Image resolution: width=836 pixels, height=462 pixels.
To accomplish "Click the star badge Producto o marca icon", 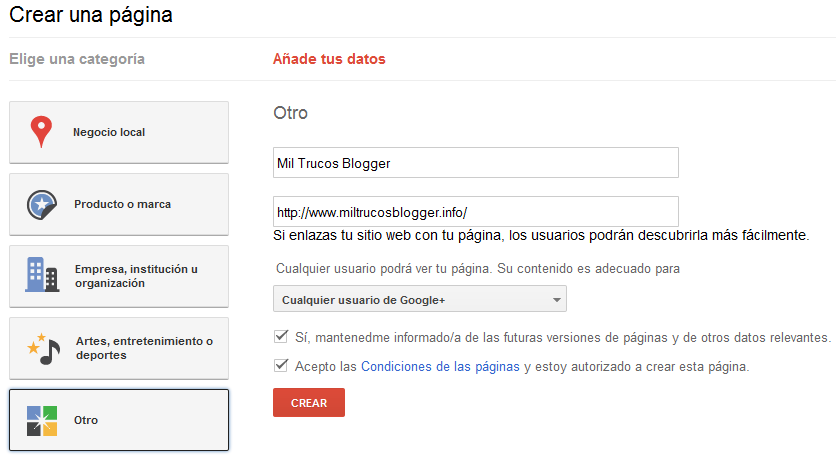I will (x=42, y=204).
